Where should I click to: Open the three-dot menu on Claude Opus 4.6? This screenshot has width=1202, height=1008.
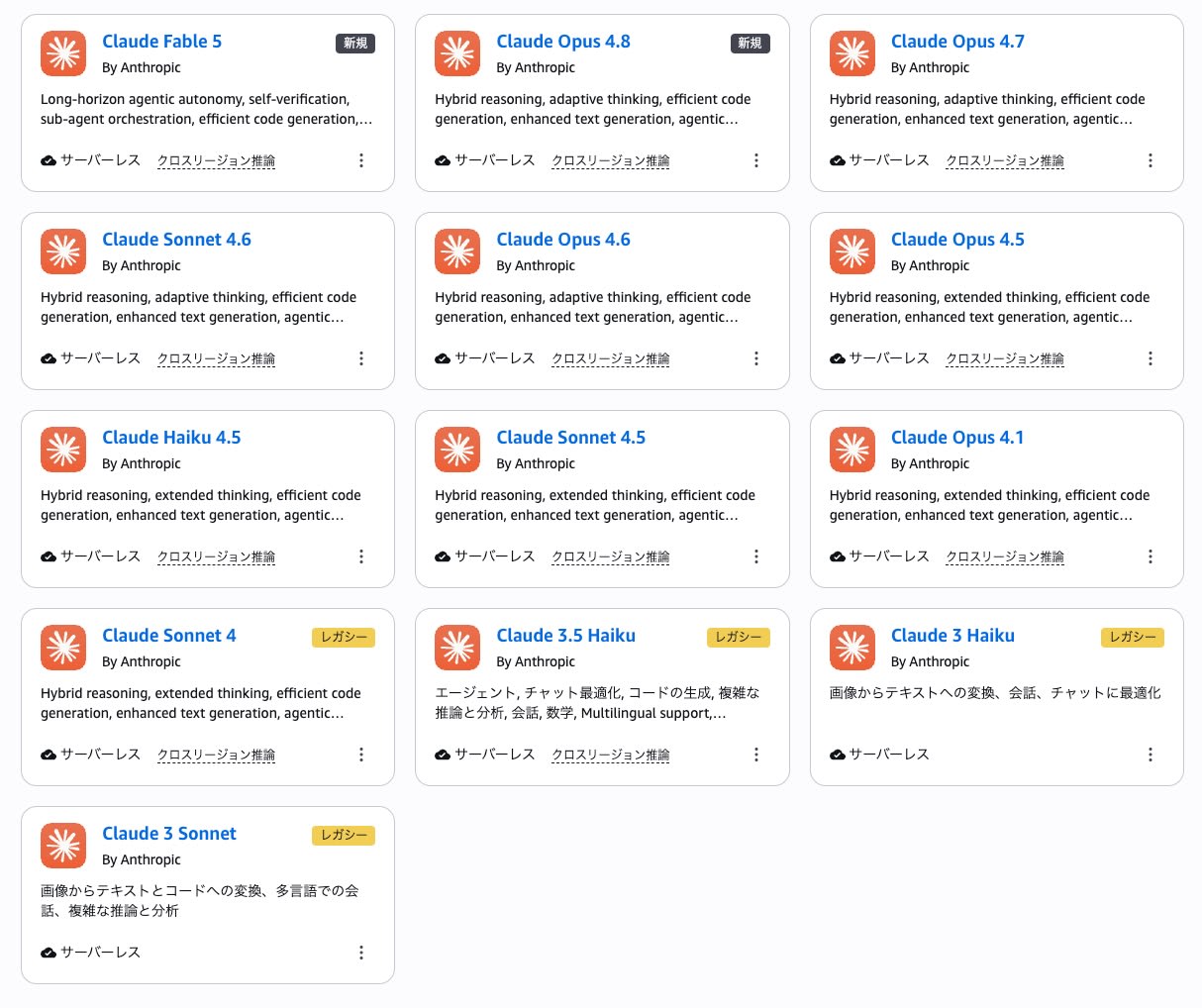click(x=756, y=358)
